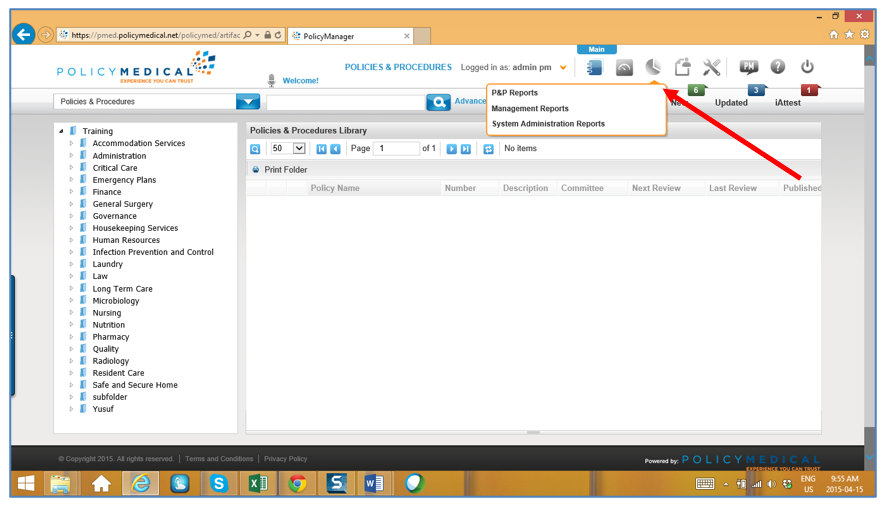Click the Reports pie chart icon
Viewport: 884px width, 508px height.
pos(653,67)
